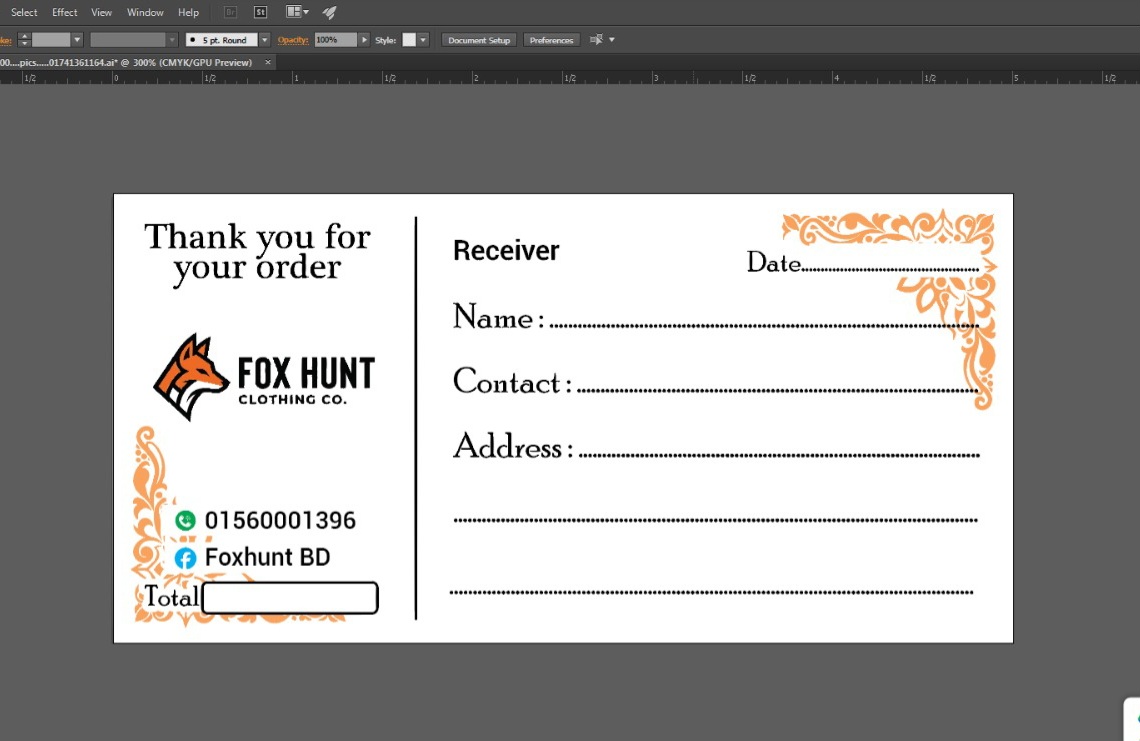Click the Opacity label link
The width and height of the screenshot is (1140, 741).
pos(293,40)
